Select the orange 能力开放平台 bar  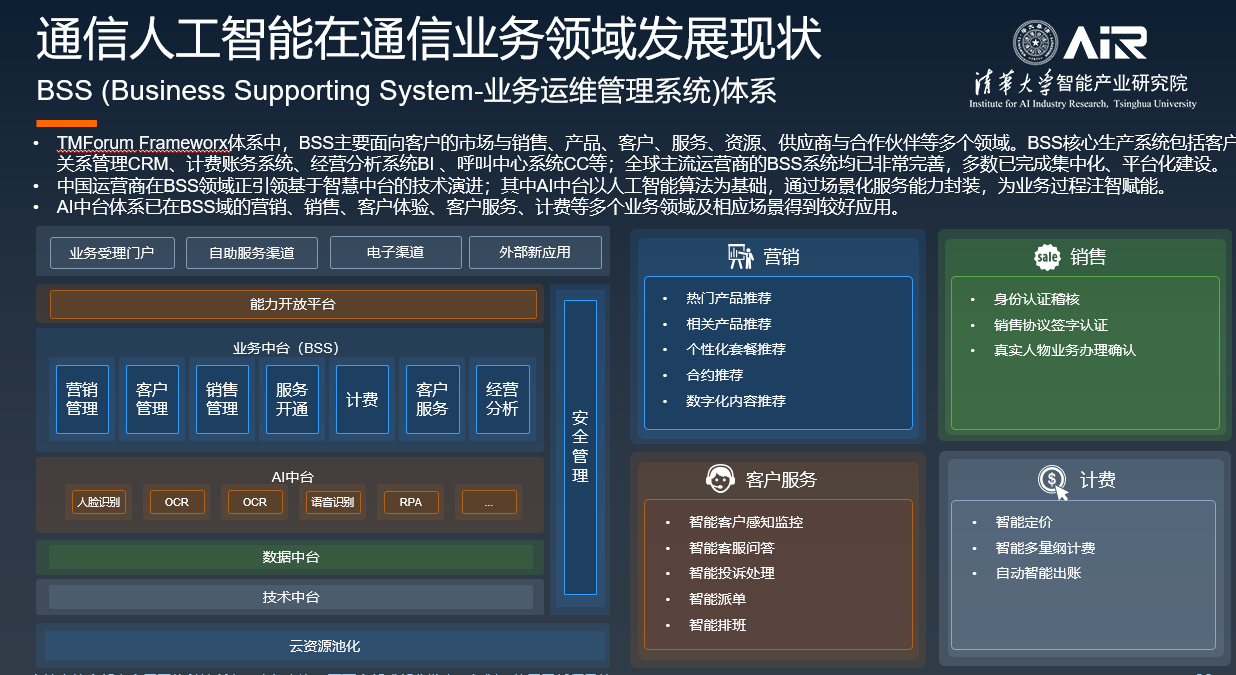click(x=293, y=304)
